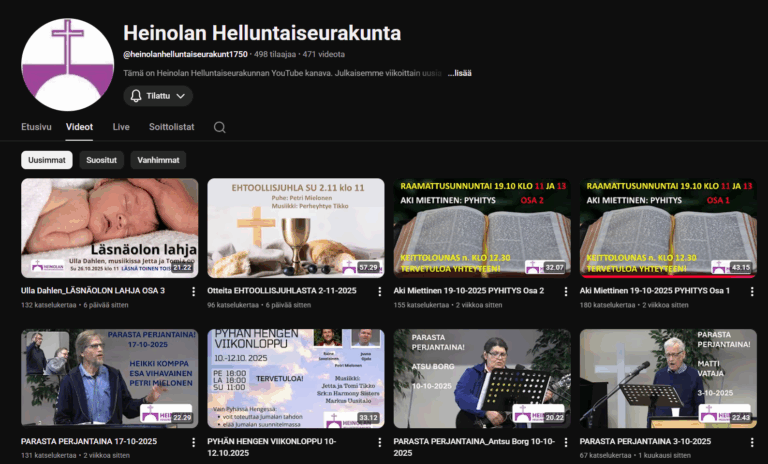Open the Heinolan Helluntaiseurakunta channel avatar
Image resolution: width=768 pixels, height=464 pixels.
[68, 65]
